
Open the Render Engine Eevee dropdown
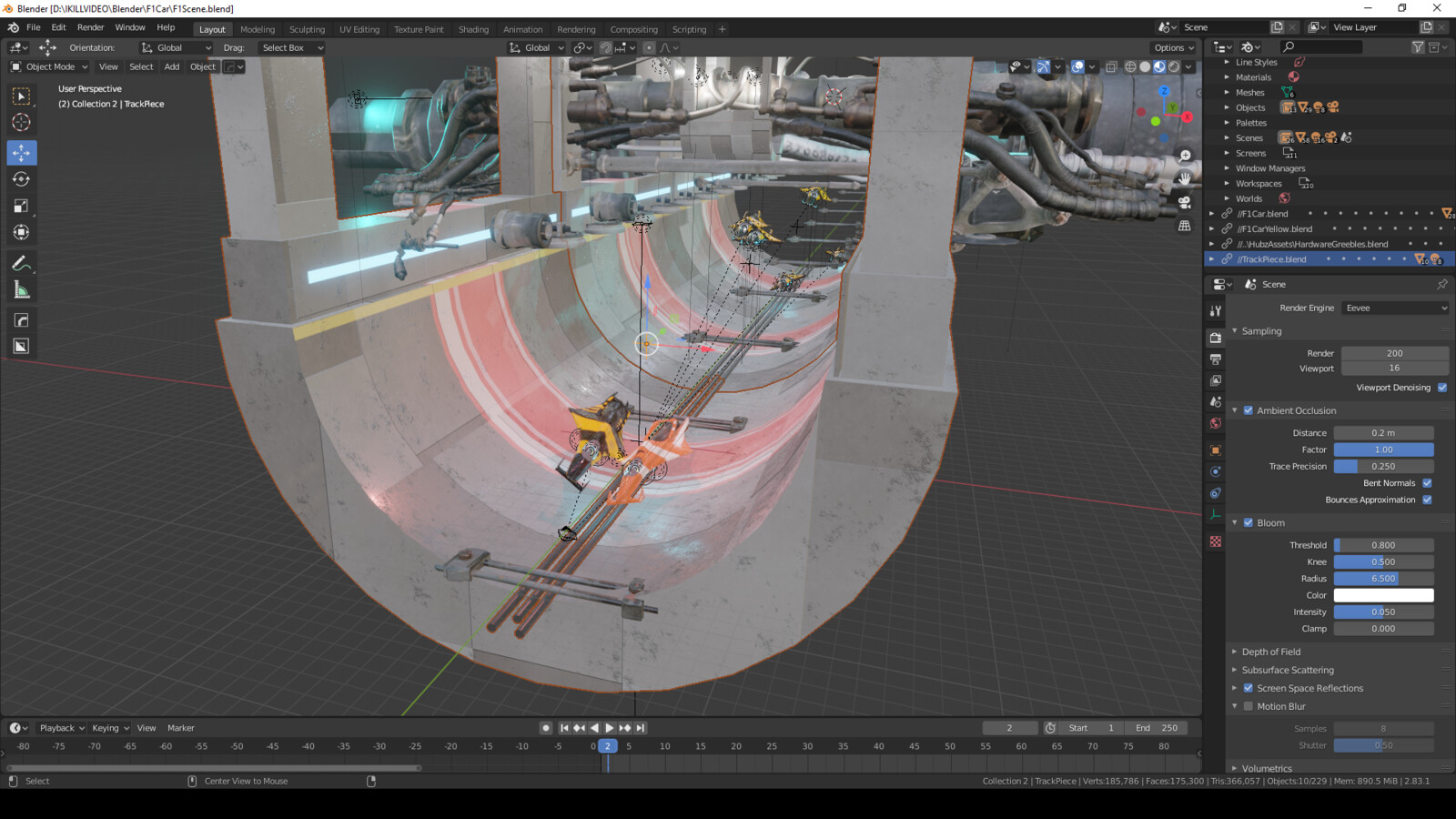click(x=1395, y=308)
